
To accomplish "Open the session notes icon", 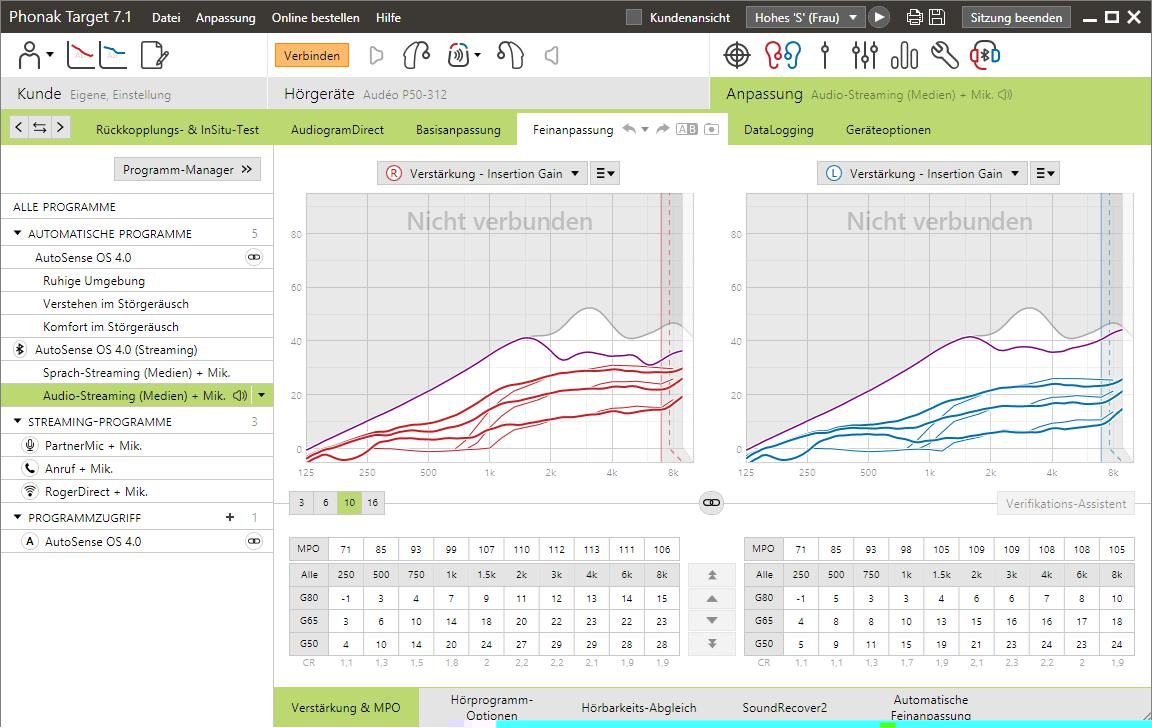I will coord(154,56).
